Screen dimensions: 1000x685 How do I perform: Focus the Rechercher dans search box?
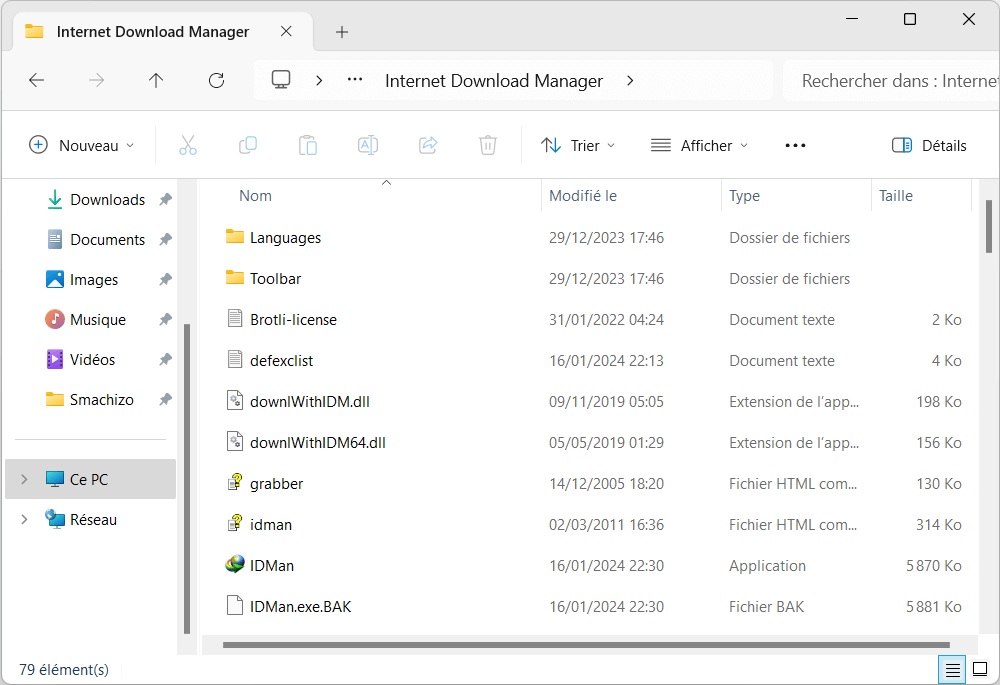(890, 81)
